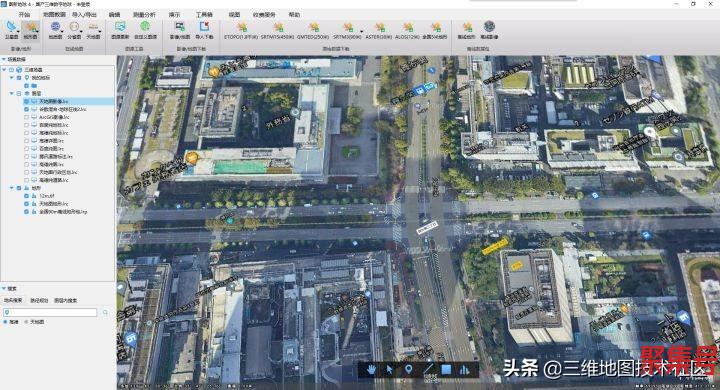
Task: Open the 天地图 ribbon dropdown arrow
Action: coord(100,31)
